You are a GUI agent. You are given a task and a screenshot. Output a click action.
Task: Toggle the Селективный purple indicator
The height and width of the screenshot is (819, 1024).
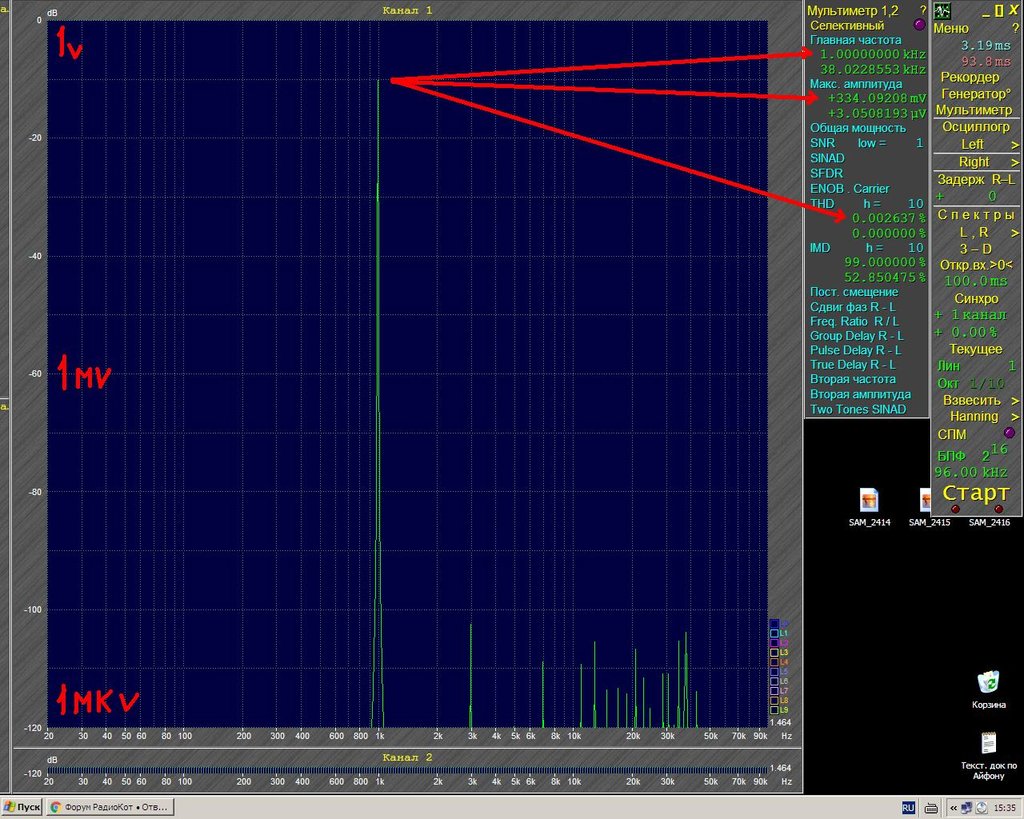pos(920,25)
